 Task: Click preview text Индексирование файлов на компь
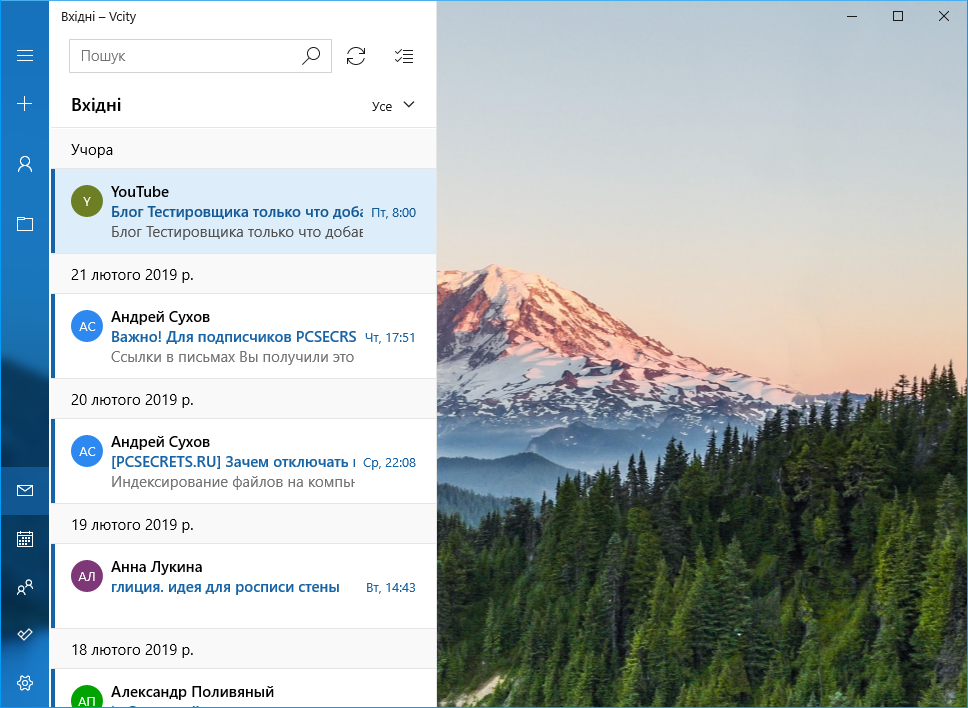233,481
